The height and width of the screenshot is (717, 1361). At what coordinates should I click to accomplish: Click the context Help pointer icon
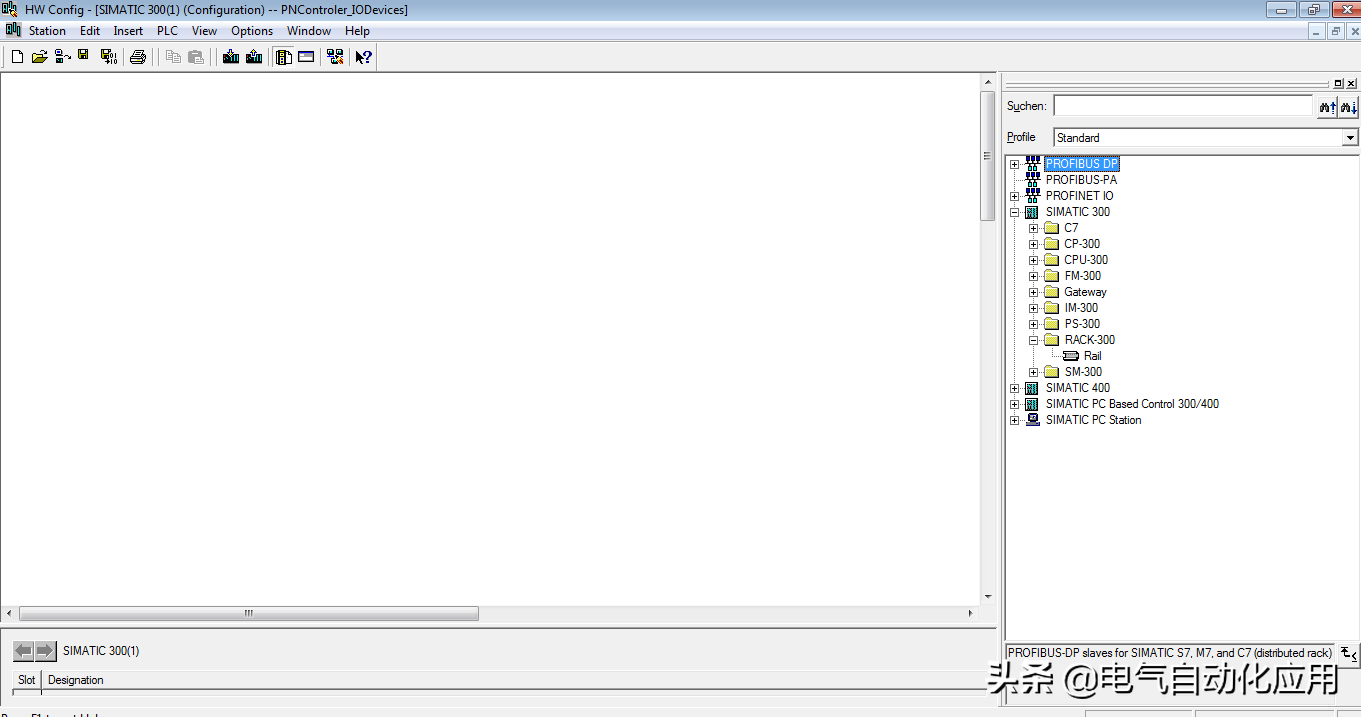[x=364, y=57]
